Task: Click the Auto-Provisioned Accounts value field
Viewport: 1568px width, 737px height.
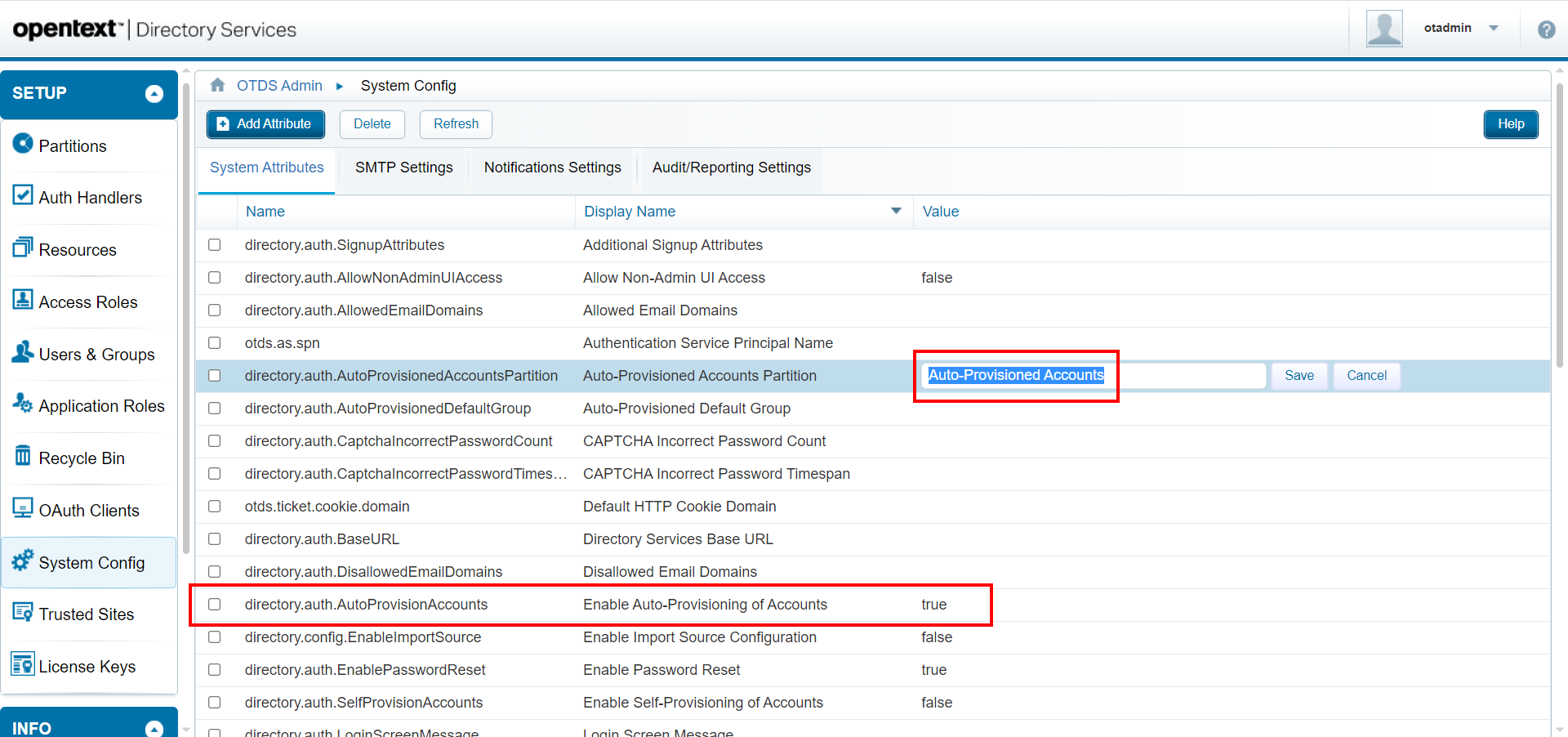Action: (1093, 376)
